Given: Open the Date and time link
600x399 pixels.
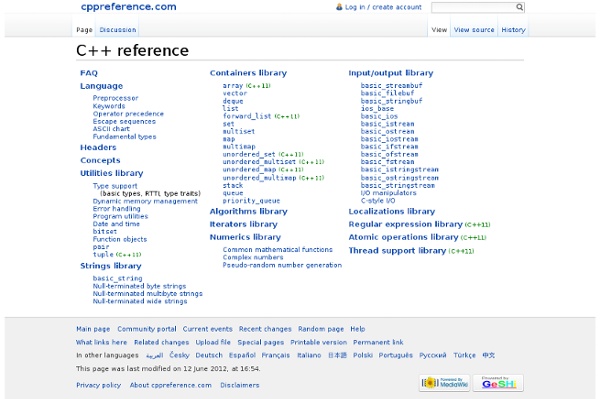Looking at the screenshot, I should (x=116, y=224).
